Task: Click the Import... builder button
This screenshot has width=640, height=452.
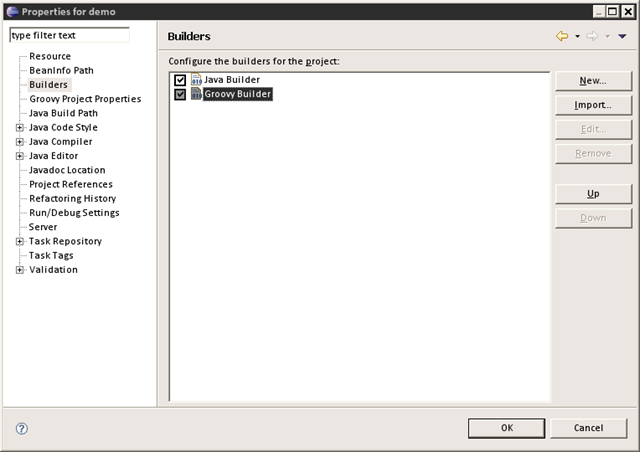Action: (593, 105)
